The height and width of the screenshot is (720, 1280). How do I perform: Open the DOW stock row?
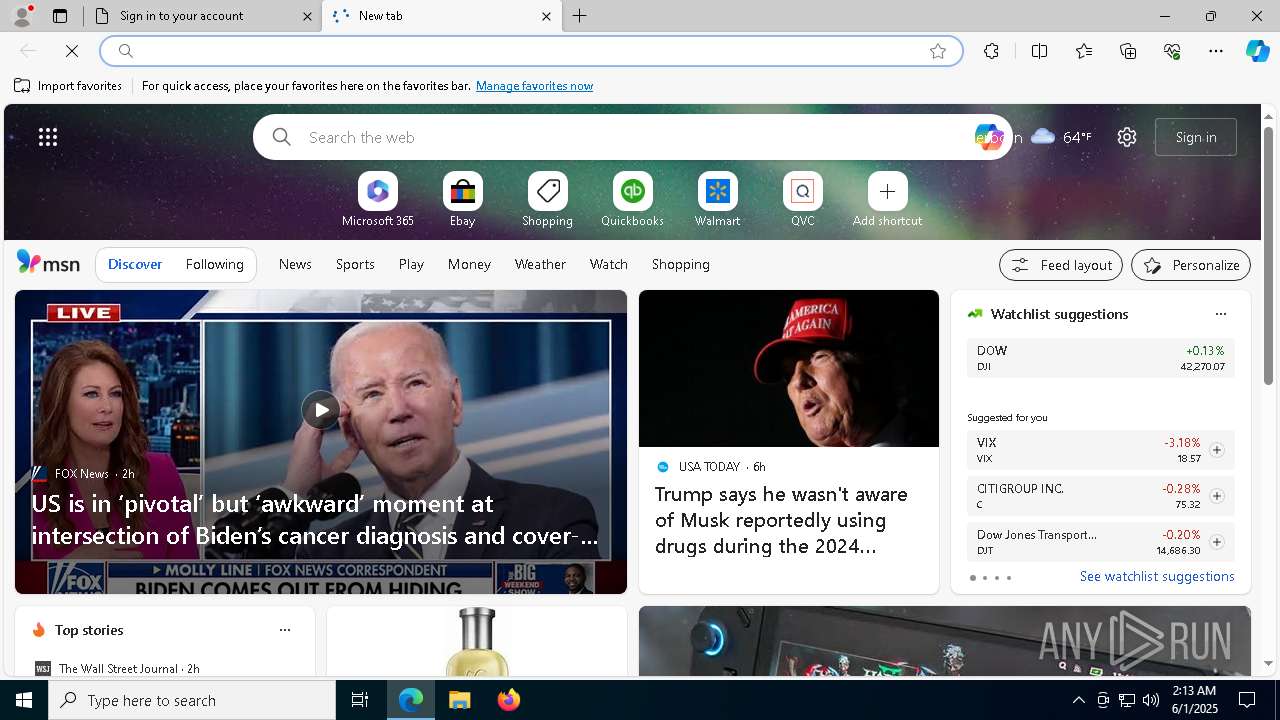(x=1100, y=358)
